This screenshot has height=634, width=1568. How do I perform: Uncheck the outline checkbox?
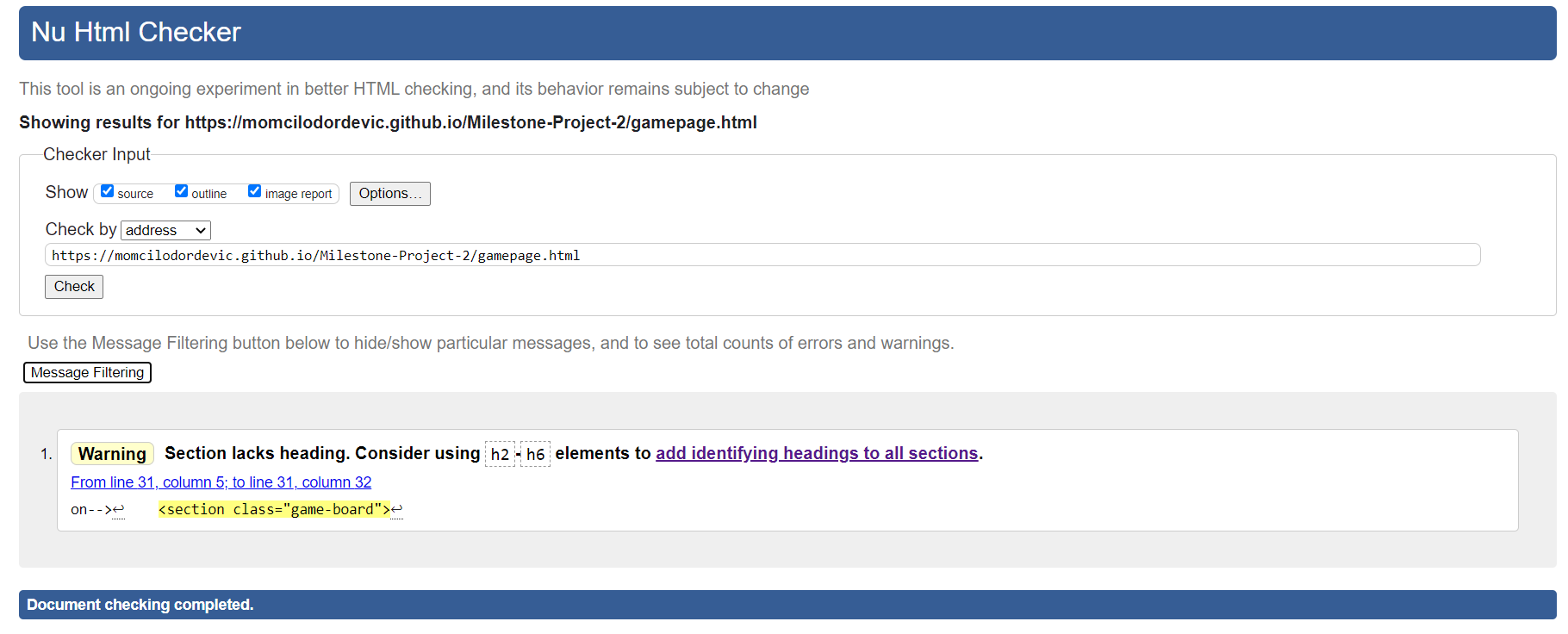tap(182, 191)
